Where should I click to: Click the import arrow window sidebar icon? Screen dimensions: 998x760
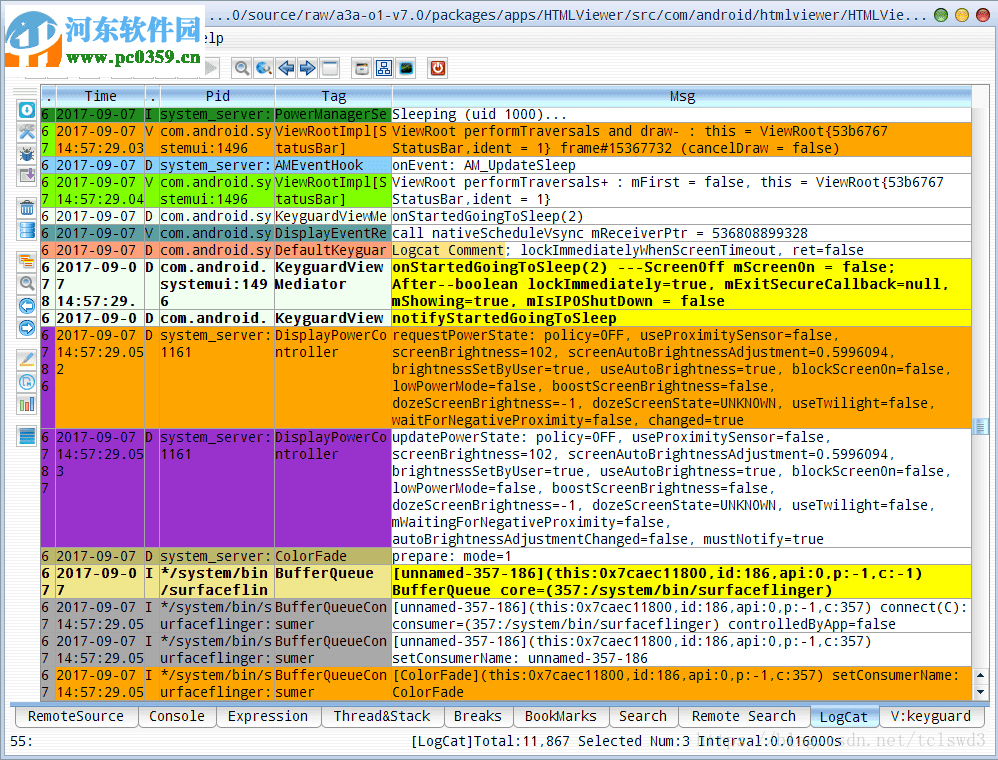[27, 175]
